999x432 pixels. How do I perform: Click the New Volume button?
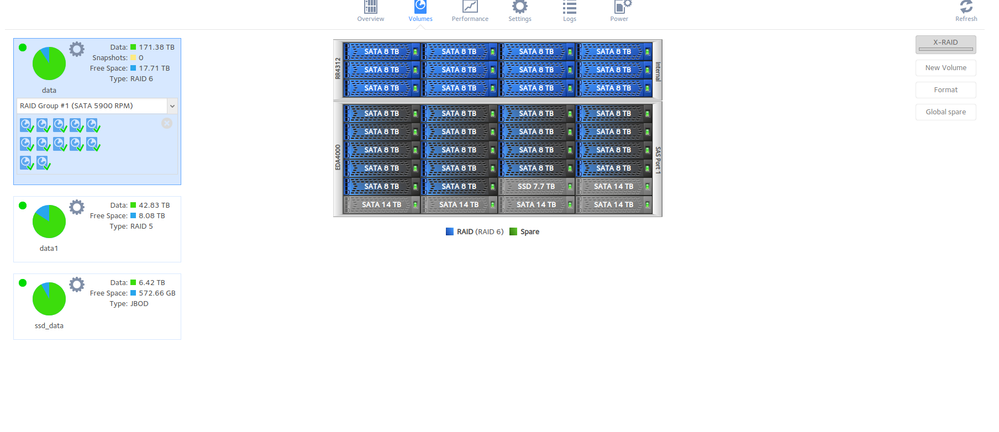[945, 68]
